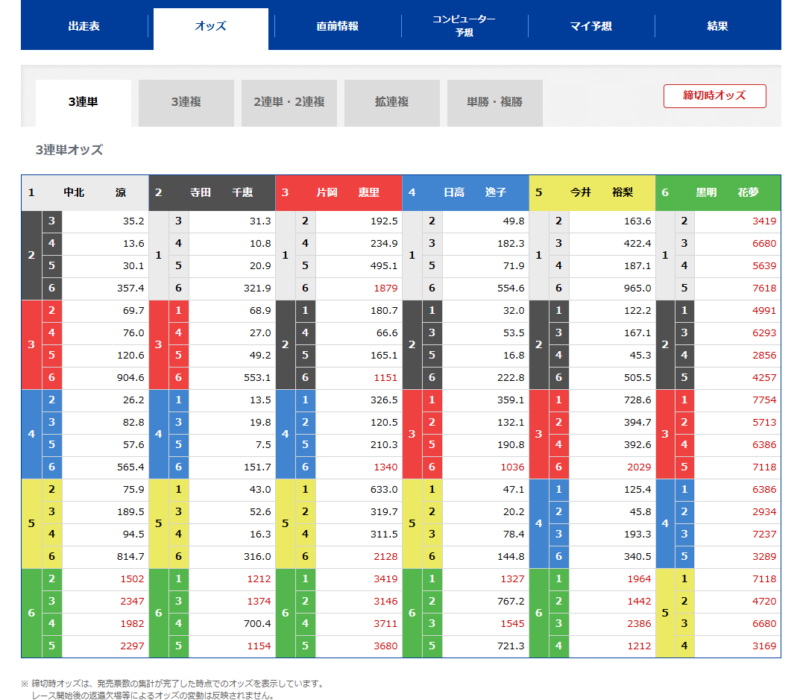This screenshot has height=700, width=800.
Task: Go to the マイ予想 tab
Action: pyautogui.click(x=590, y=26)
